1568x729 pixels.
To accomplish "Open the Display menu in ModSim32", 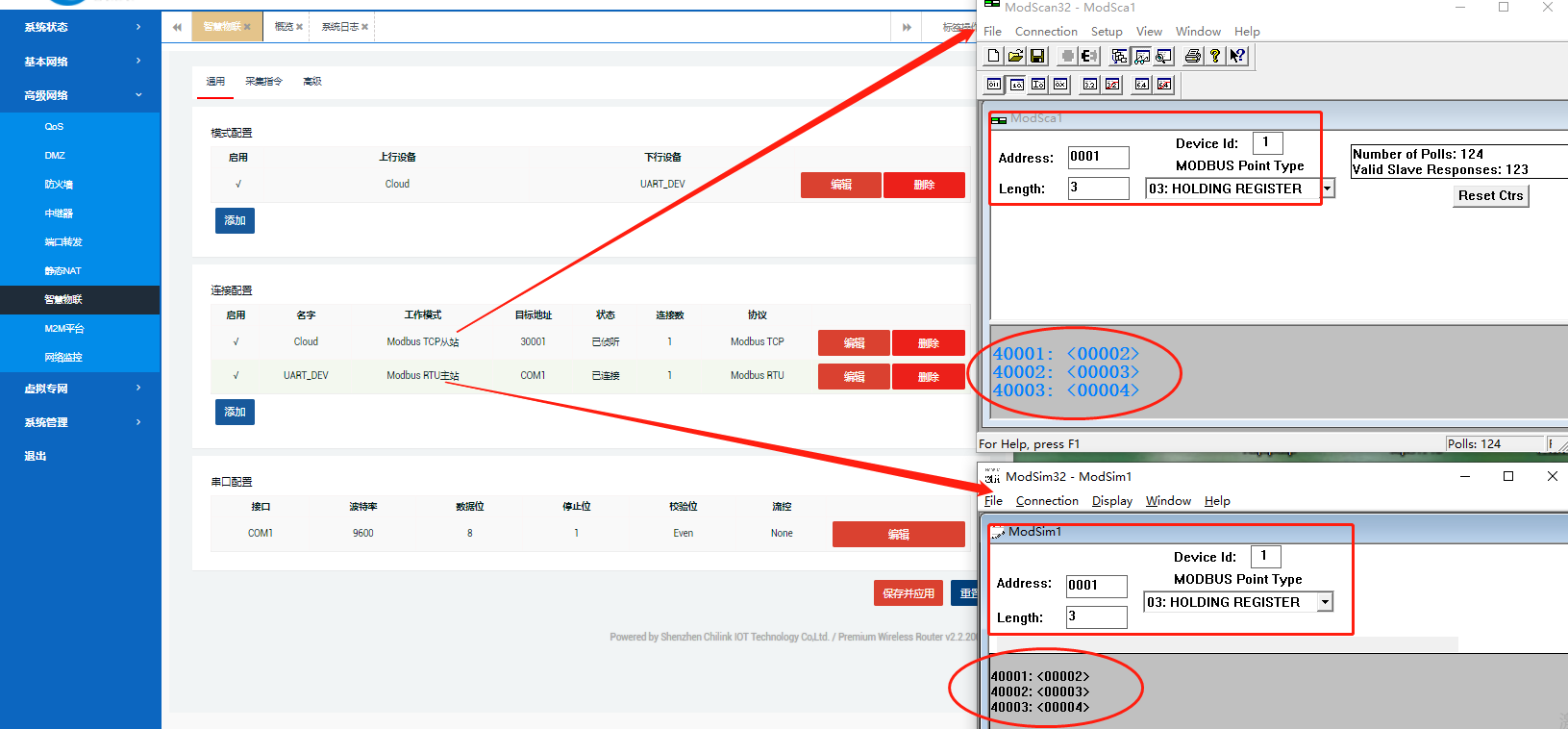I will point(1111,501).
